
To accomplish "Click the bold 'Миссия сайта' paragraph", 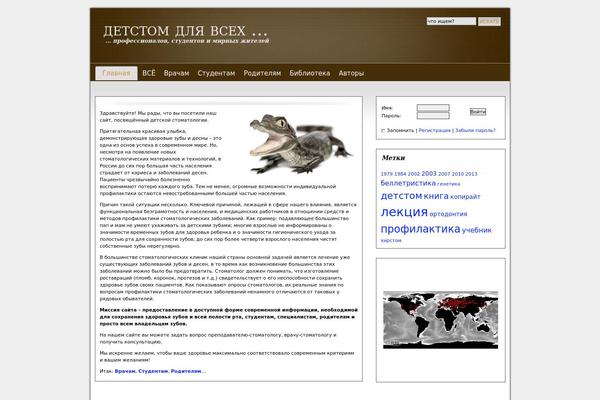I will pos(228,317).
